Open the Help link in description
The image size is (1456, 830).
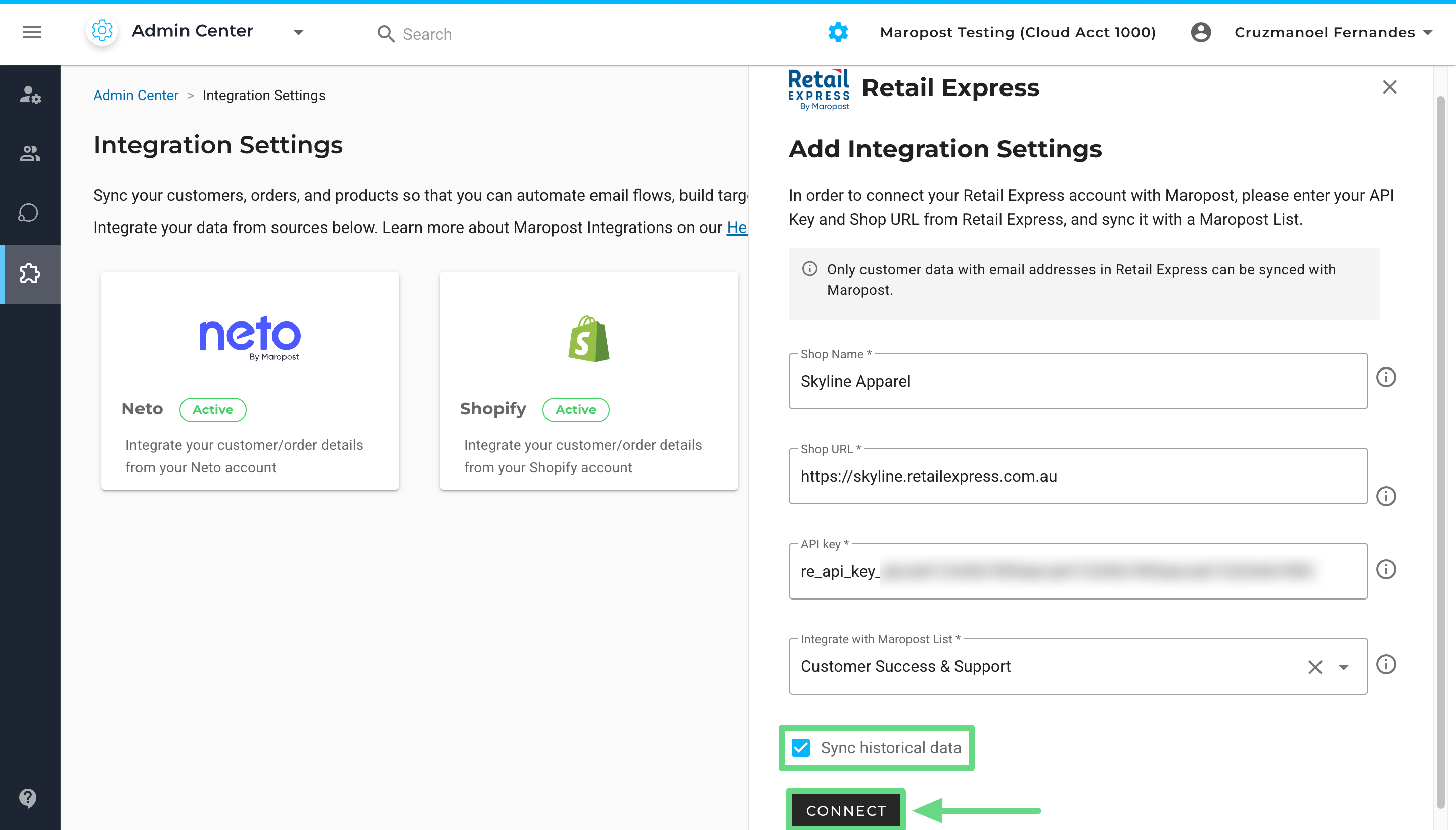click(x=737, y=227)
